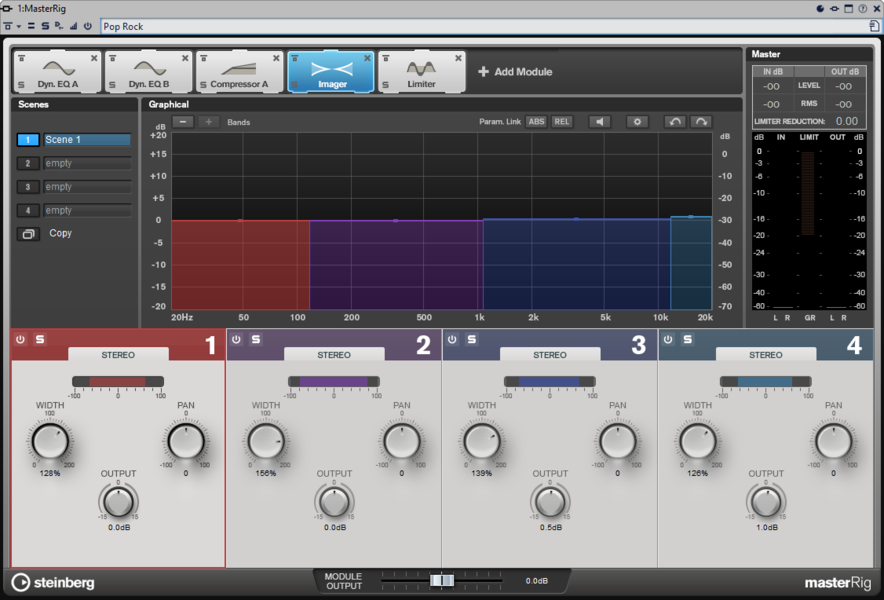Bypass the Dyn. EQ B module

point(113,58)
